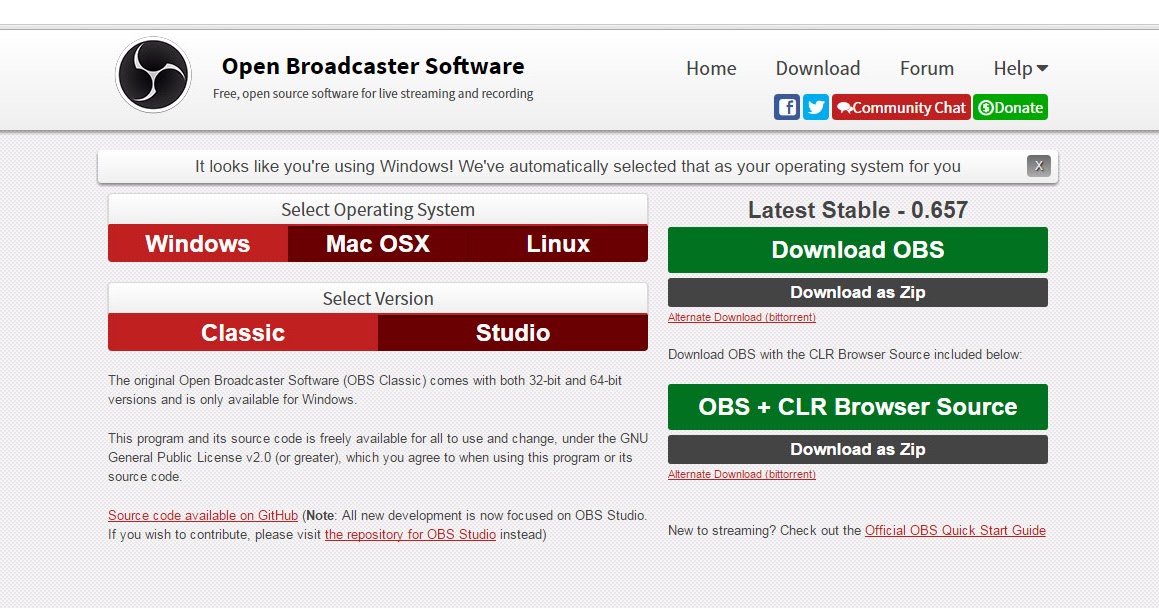Click the Download OBS button

857,250
